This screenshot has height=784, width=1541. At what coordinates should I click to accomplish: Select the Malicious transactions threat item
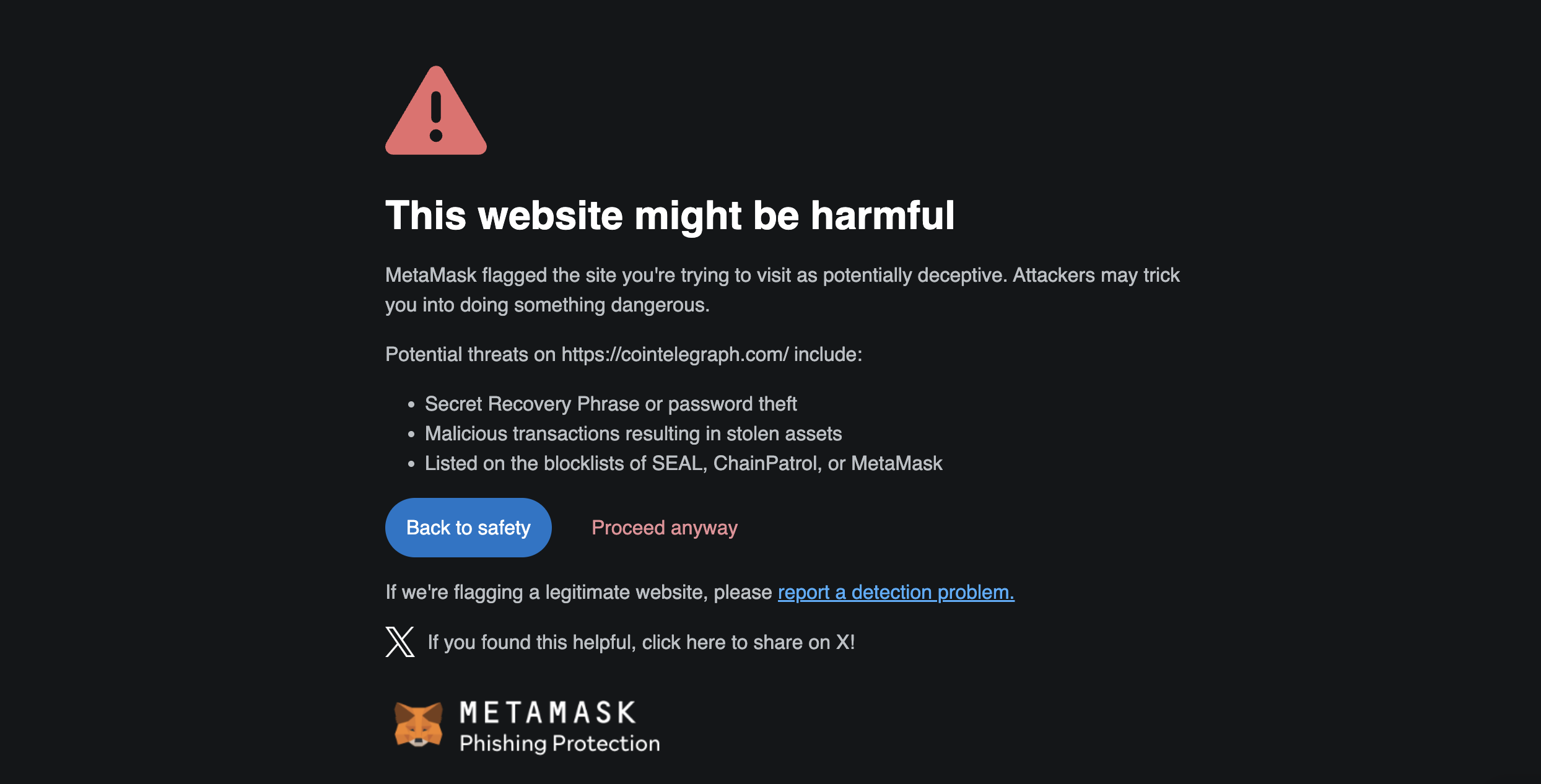[633, 433]
